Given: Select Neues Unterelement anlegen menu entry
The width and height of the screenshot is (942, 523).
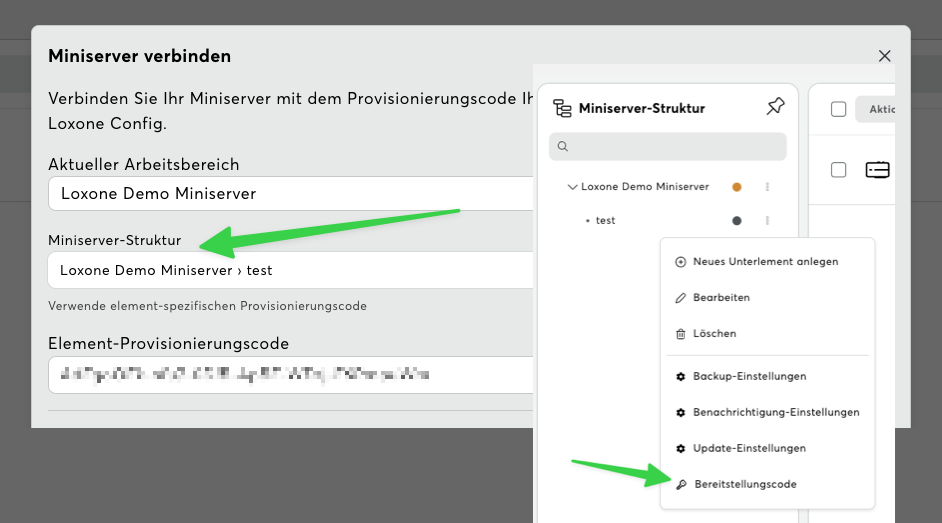Looking at the screenshot, I should coord(765,261).
